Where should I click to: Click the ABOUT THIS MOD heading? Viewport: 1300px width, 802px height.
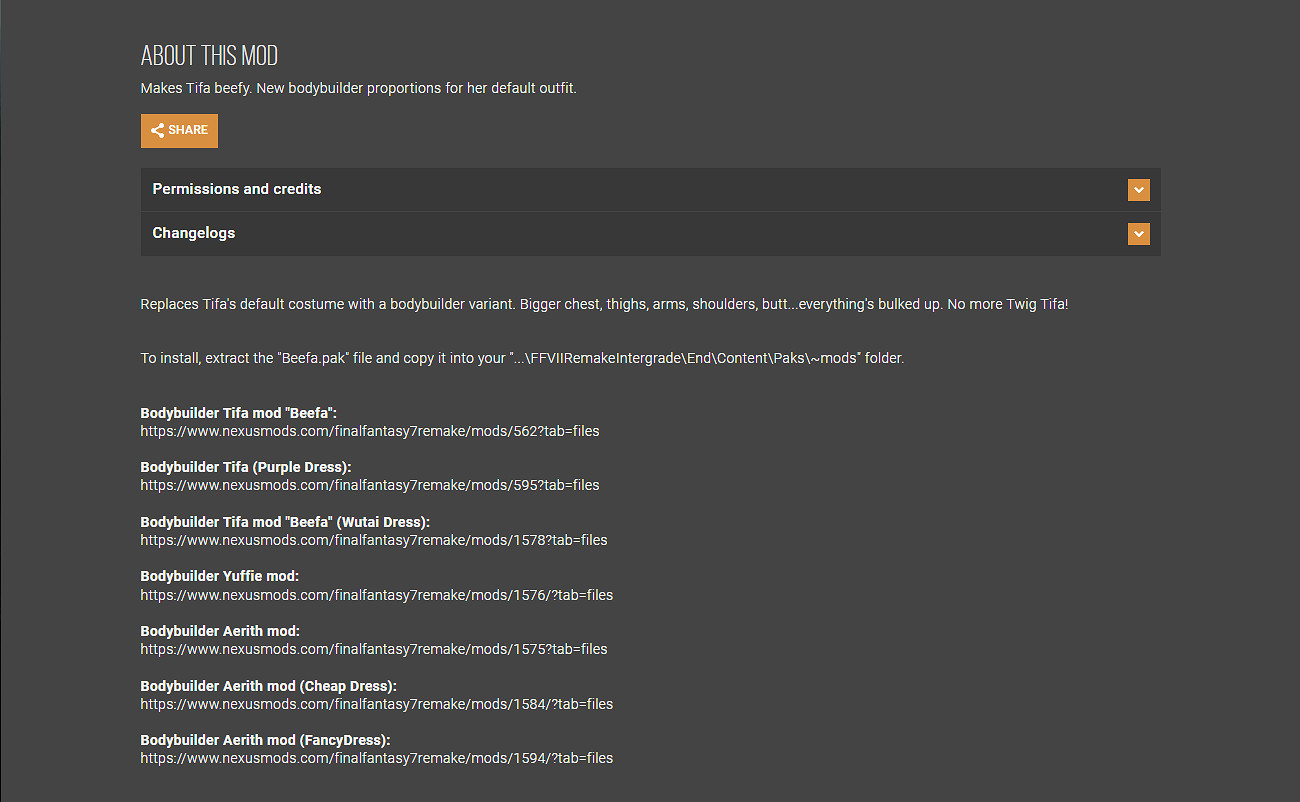[x=209, y=55]
